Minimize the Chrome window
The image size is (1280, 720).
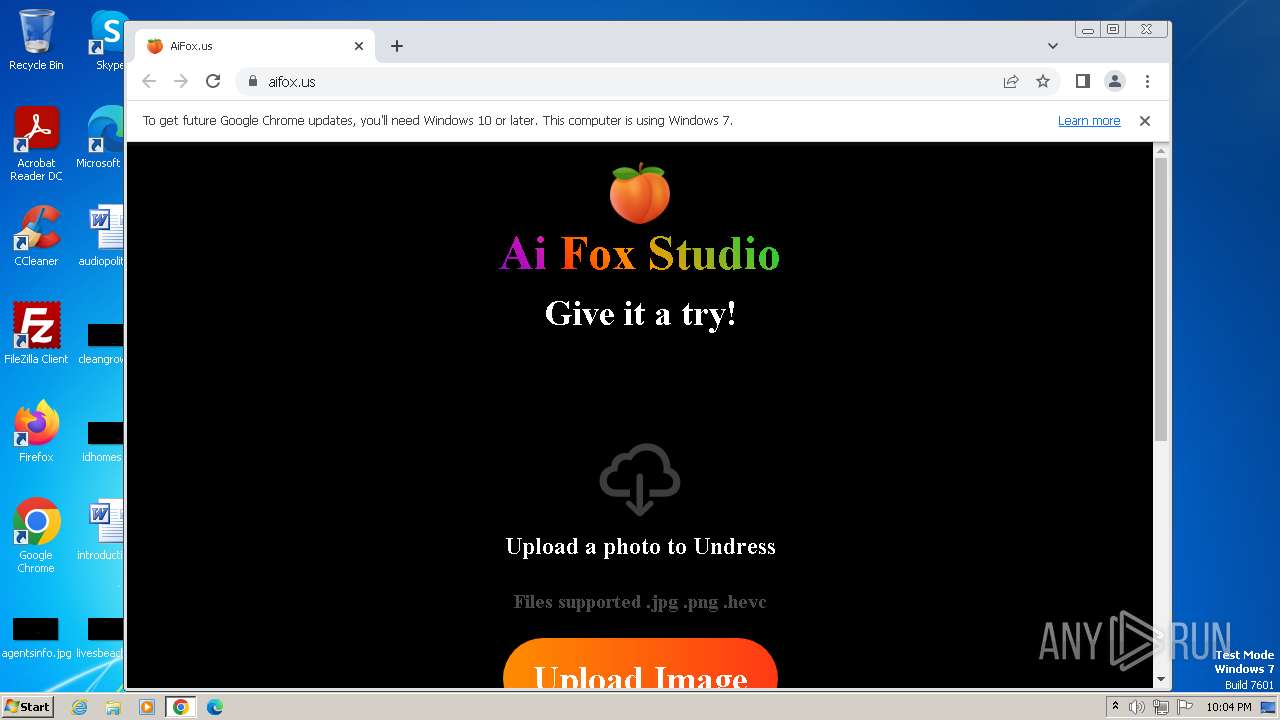pyautogui.click(x=1088, y=30)
